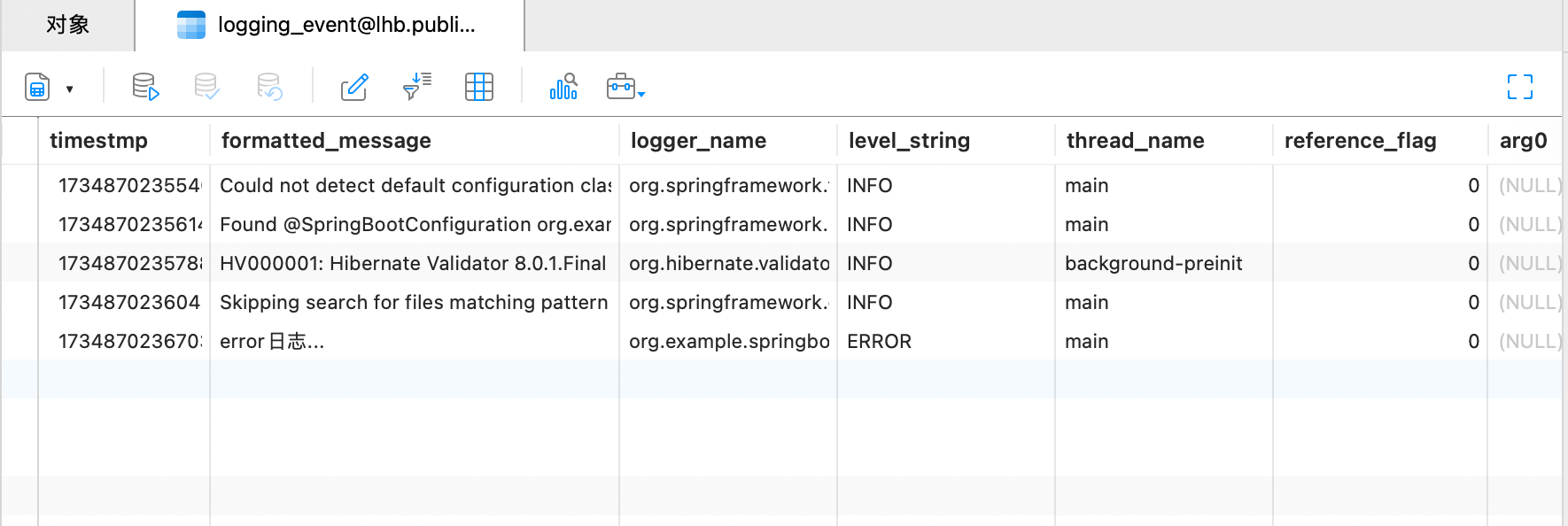Click the reference_flag column header
This screenshot has height=526, width=1568.
[1380, 141]
